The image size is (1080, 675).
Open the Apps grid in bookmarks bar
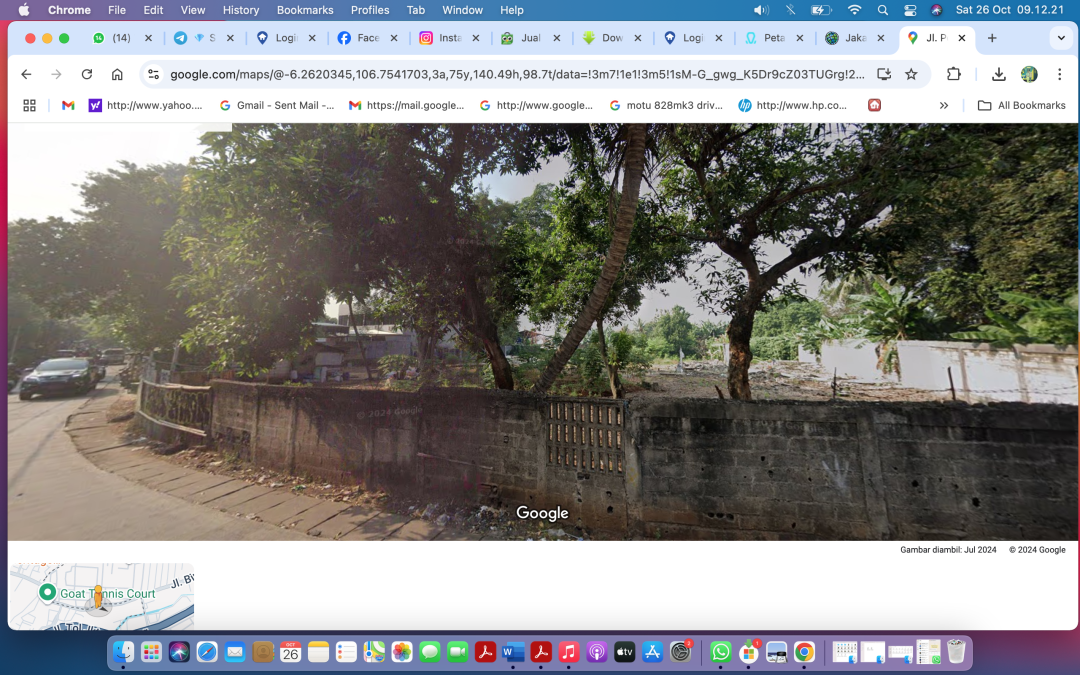(29, 105)
